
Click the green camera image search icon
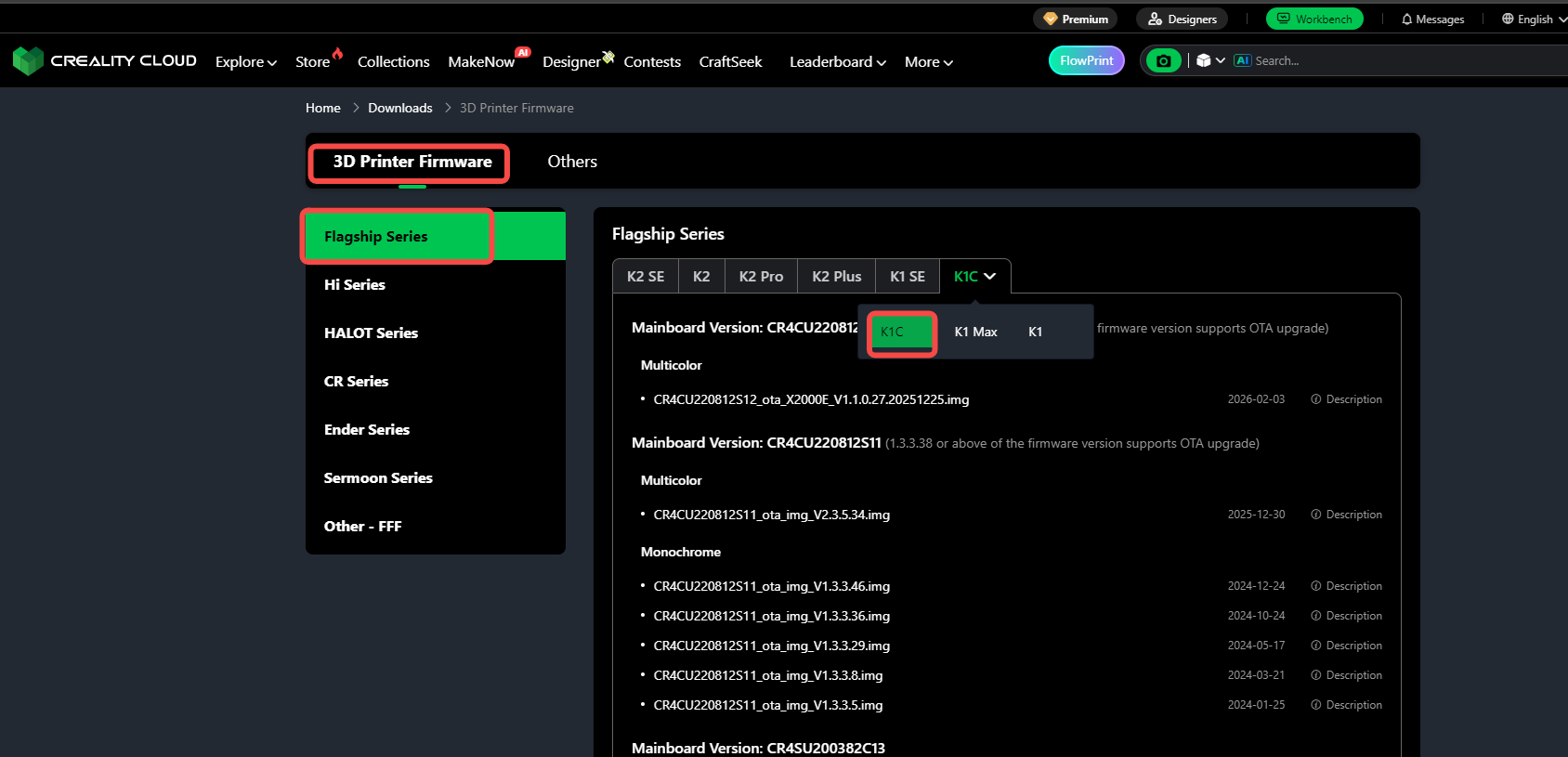[x=1163, y=61]
